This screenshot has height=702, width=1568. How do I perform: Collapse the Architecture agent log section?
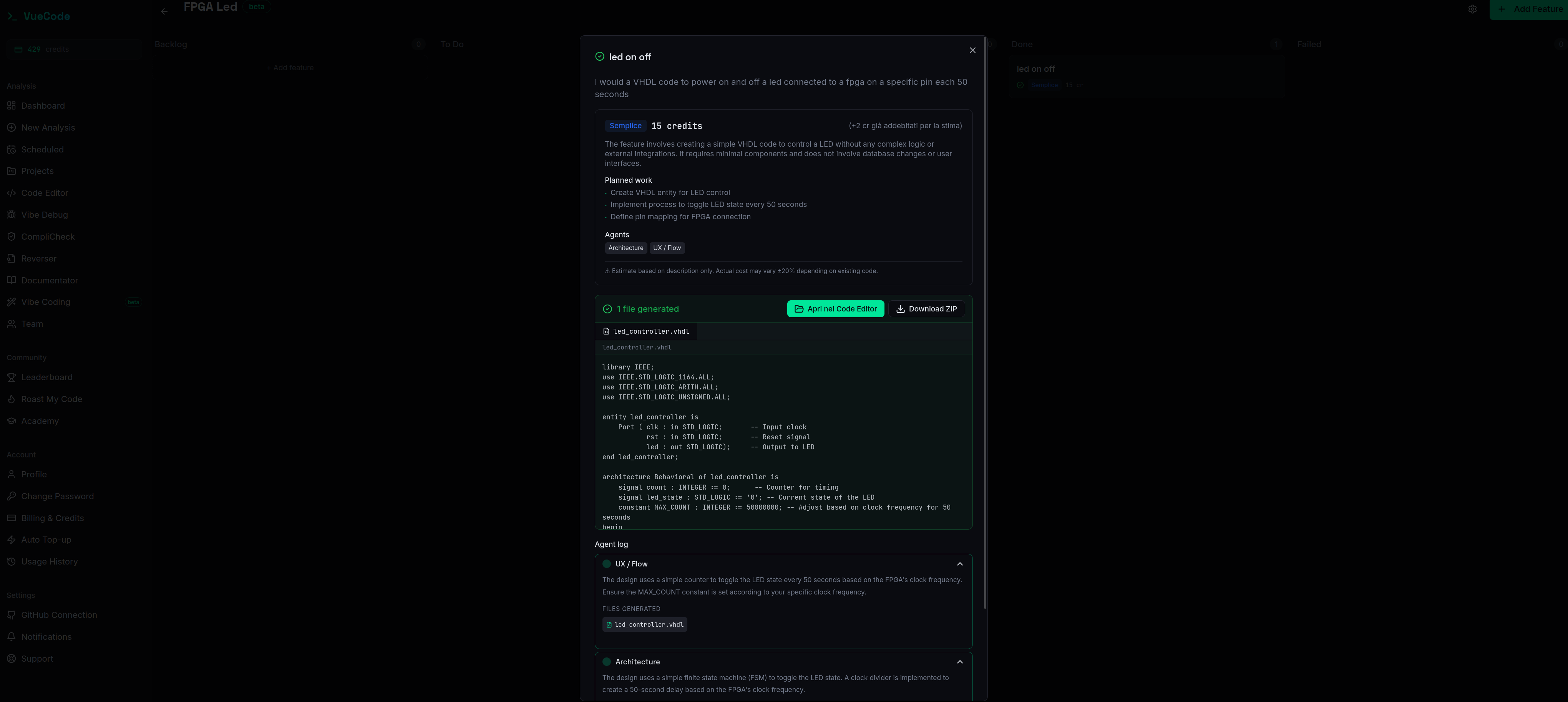click(960, 662)
